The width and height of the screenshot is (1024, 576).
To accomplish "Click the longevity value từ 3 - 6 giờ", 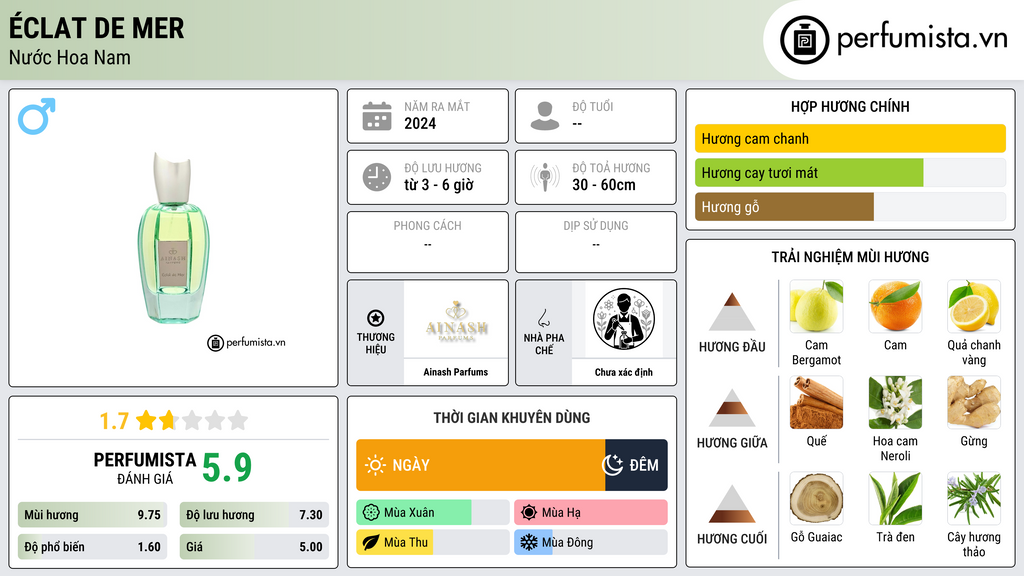I will [x=439, y=185].
